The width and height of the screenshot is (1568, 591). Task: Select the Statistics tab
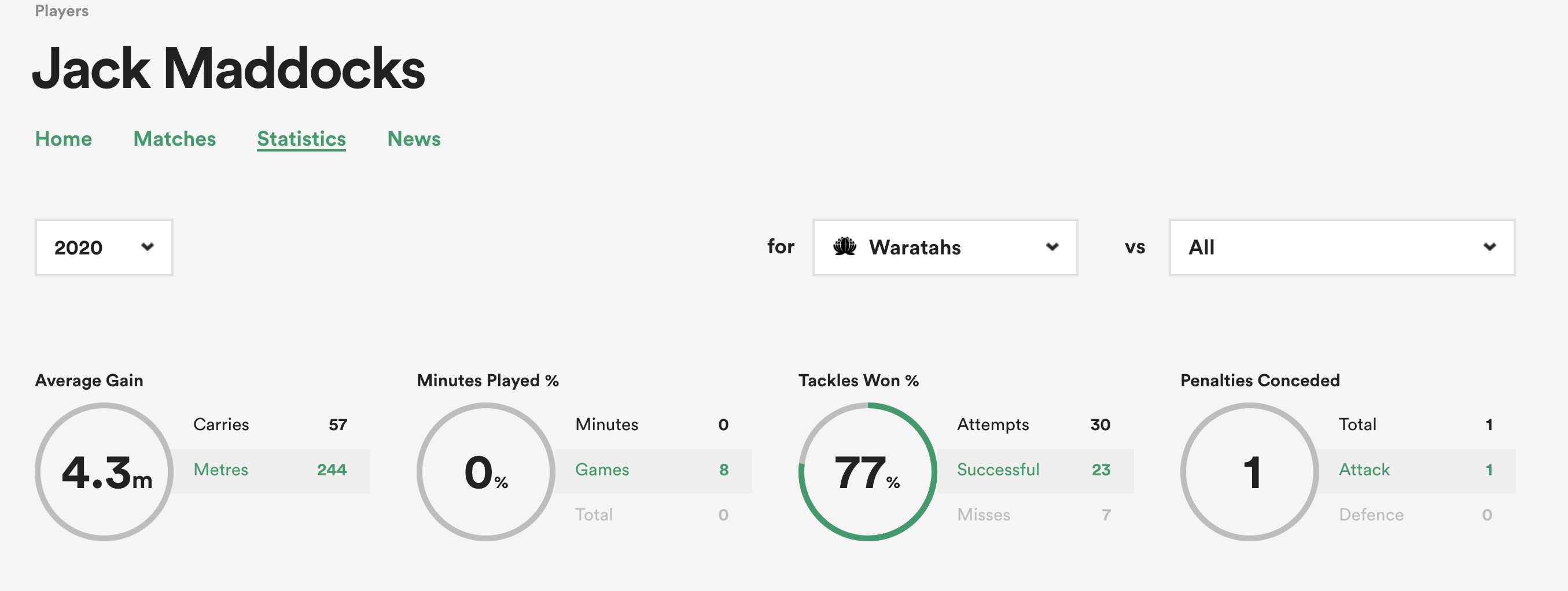(x=301, y=139)
